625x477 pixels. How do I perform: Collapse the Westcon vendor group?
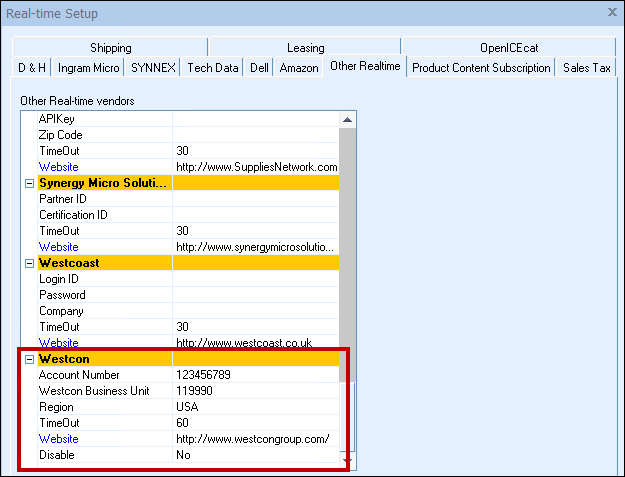29,359
